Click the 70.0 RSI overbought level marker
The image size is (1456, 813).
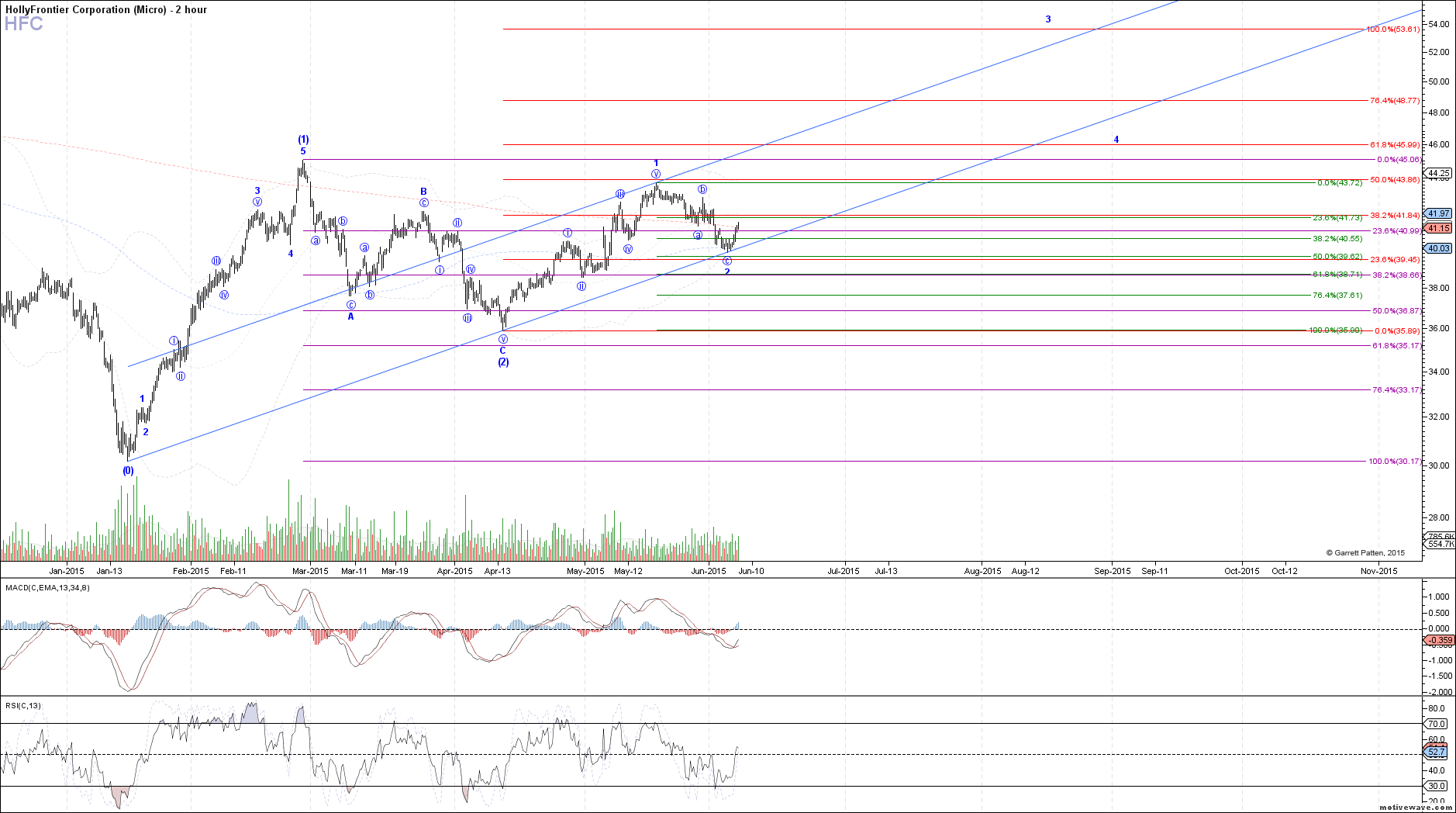pos(1437,724)
